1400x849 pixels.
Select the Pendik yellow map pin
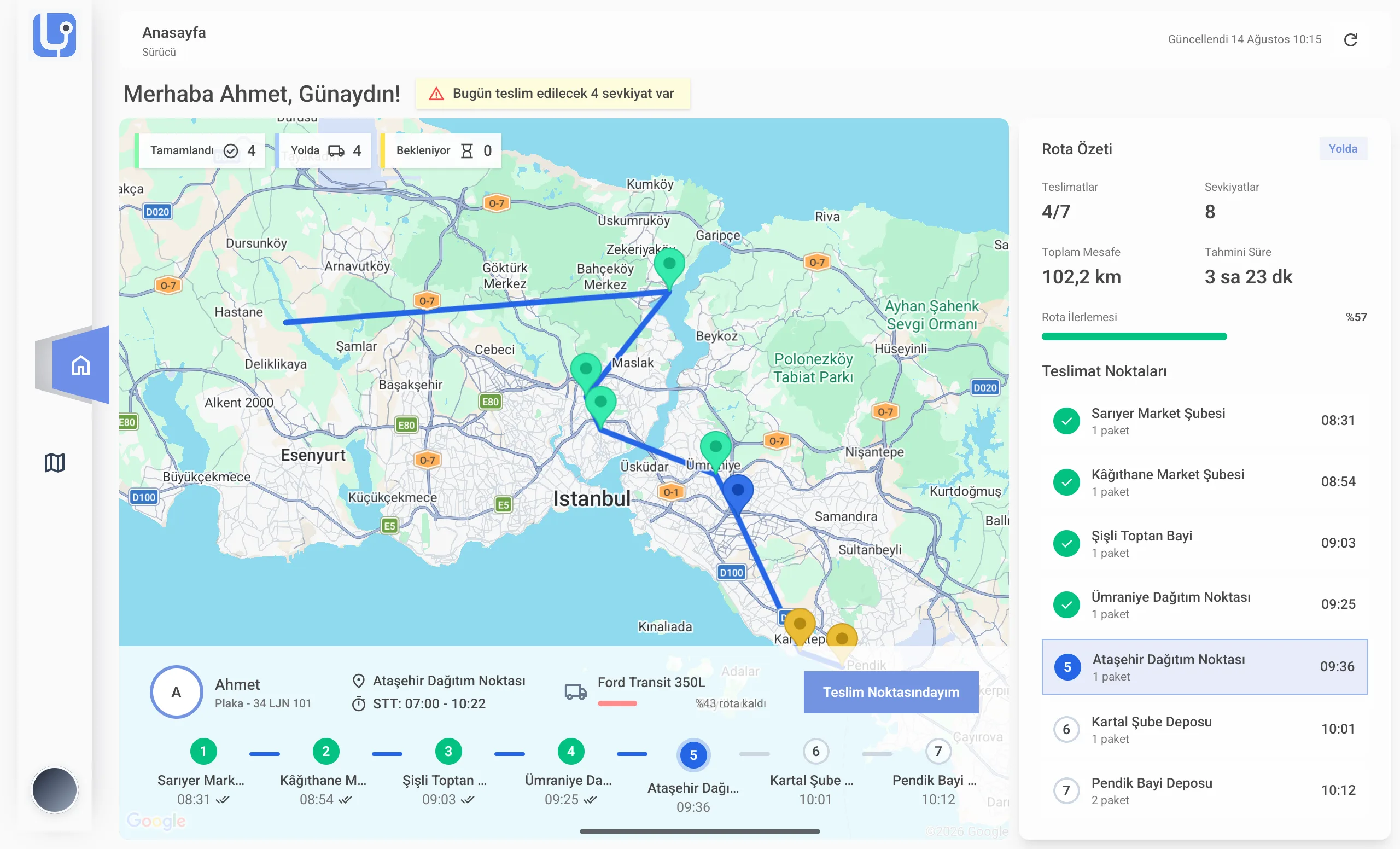(842, 644)
